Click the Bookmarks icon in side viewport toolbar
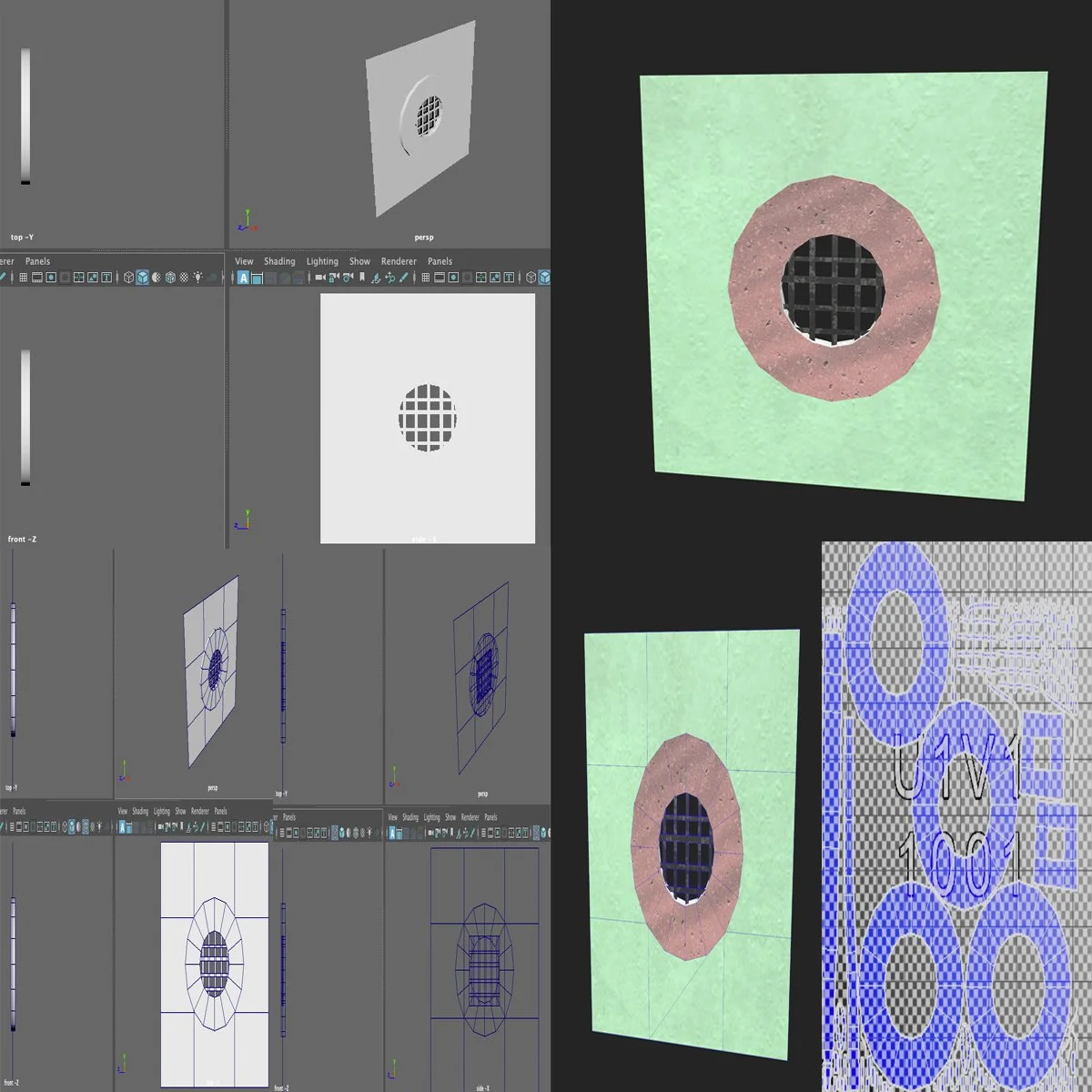The image size is (1092, 1092). click(x=362, y=278)
